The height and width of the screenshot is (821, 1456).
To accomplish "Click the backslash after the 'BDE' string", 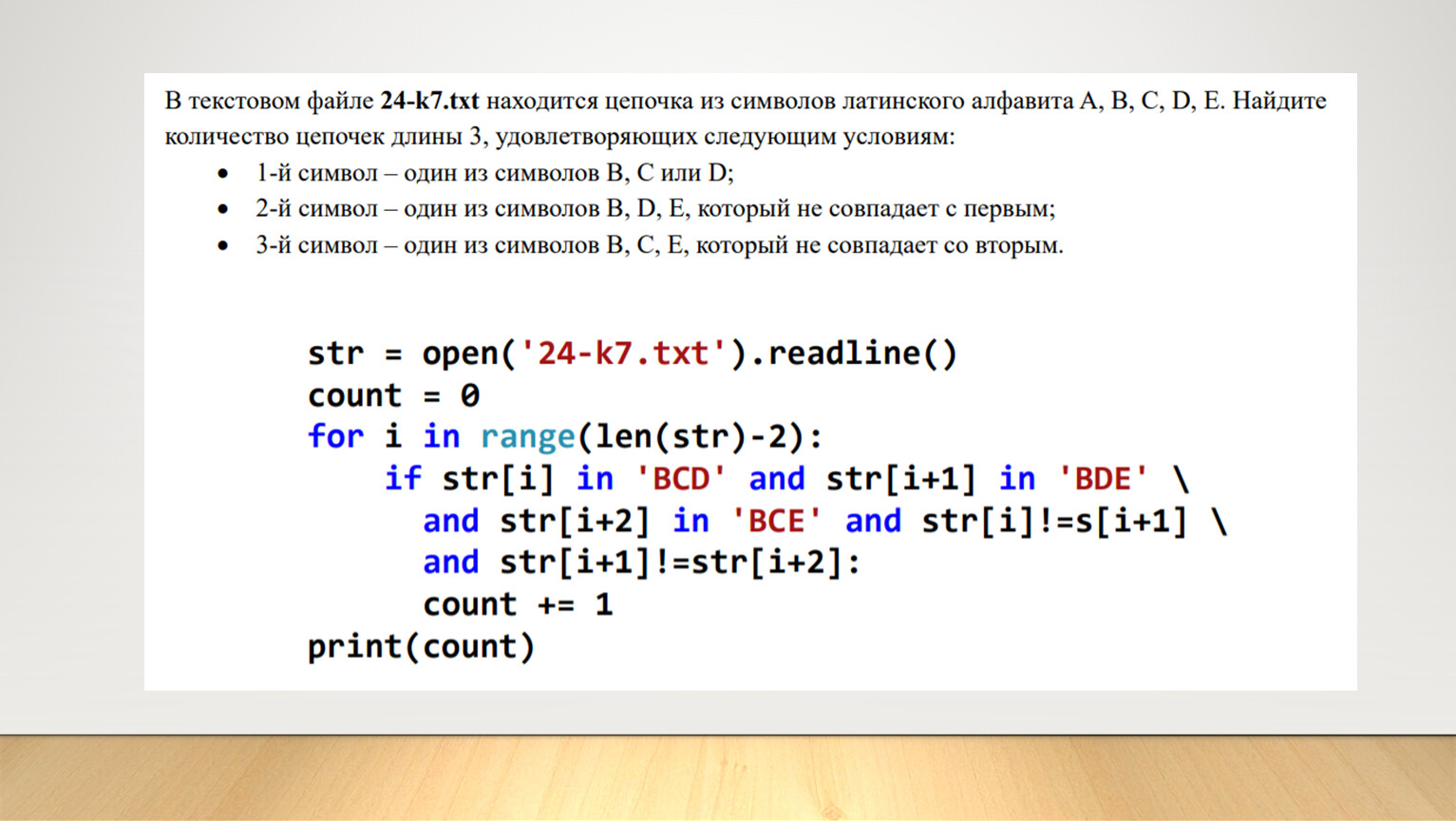I will click(x=1181, y=479).
